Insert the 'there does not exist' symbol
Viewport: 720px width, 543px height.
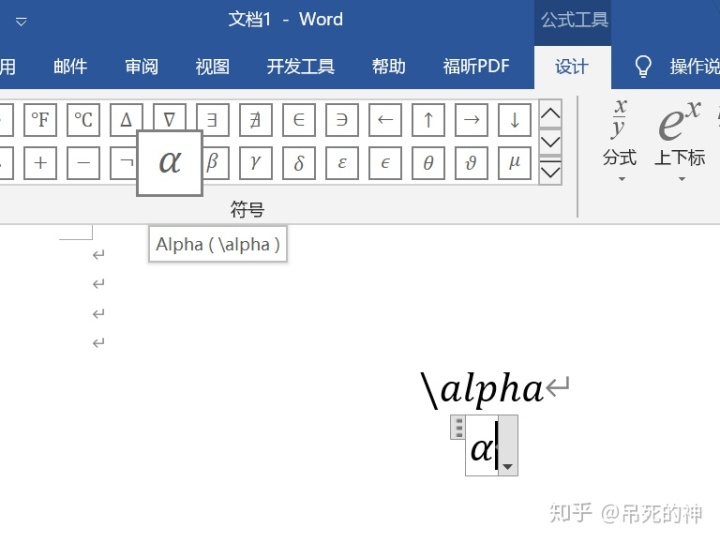tap(256, 120)
